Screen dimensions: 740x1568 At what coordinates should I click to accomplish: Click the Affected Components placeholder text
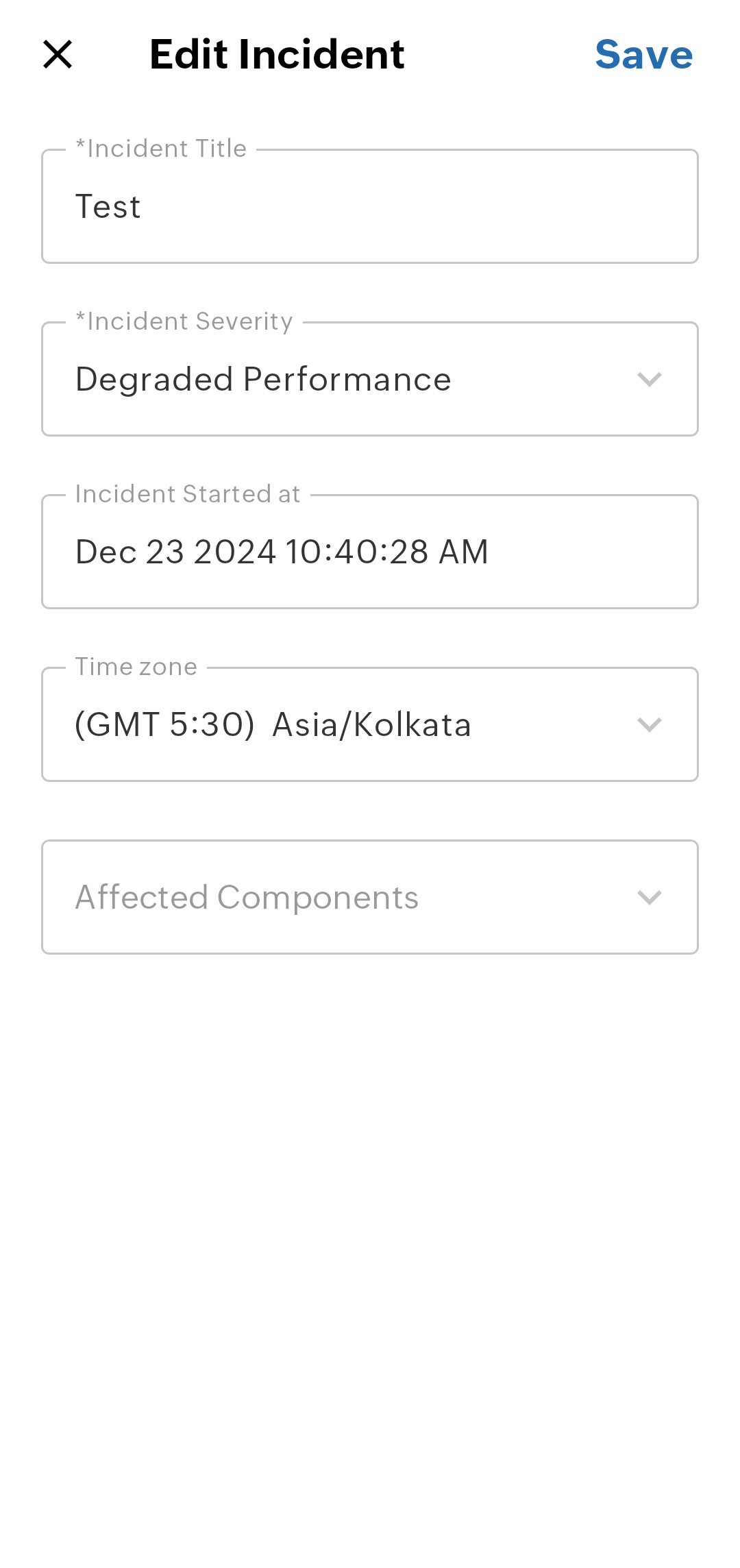pyautogui.click(x=247, y=898)
